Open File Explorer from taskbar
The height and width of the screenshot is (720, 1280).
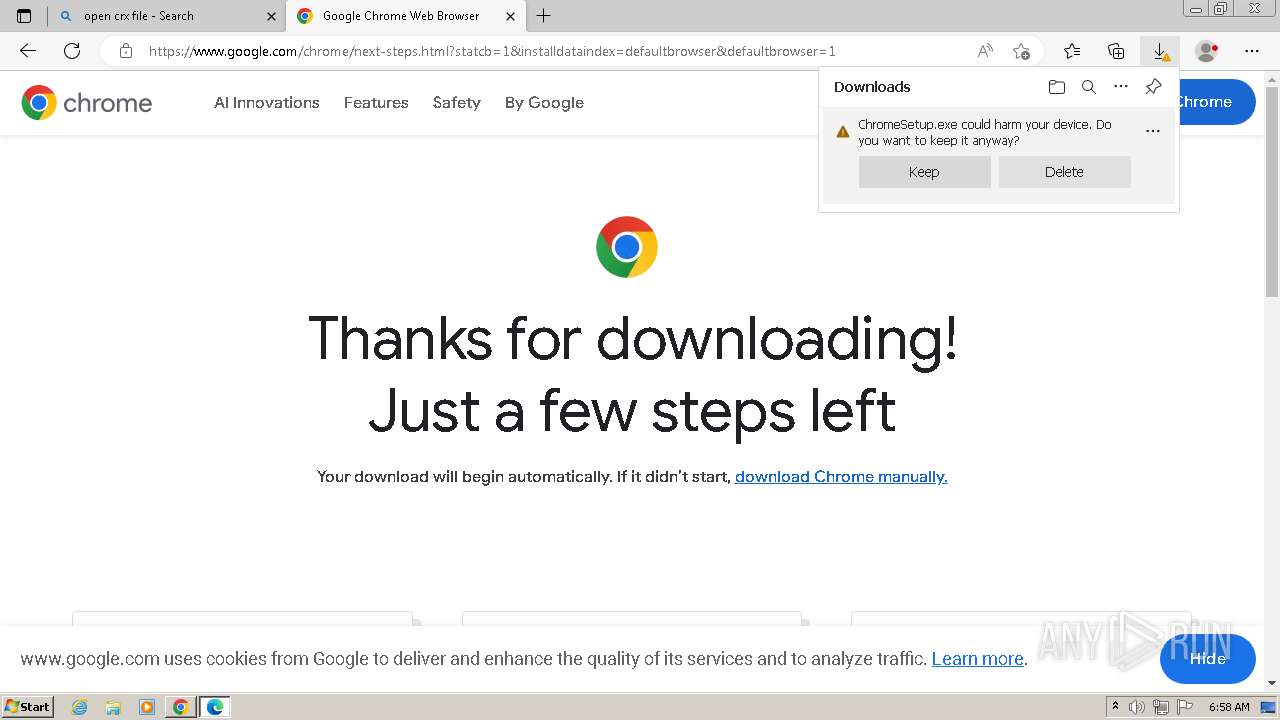(x=113, y=707)
